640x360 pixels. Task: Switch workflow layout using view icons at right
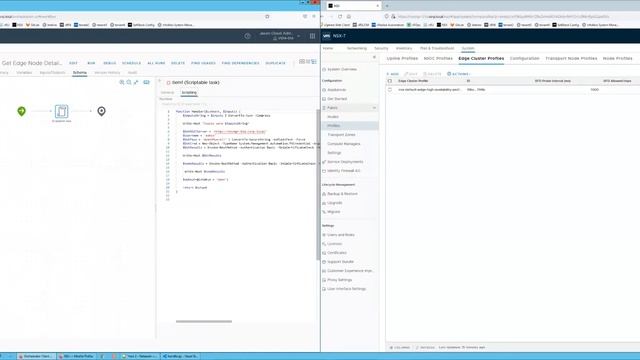point(308,62)
